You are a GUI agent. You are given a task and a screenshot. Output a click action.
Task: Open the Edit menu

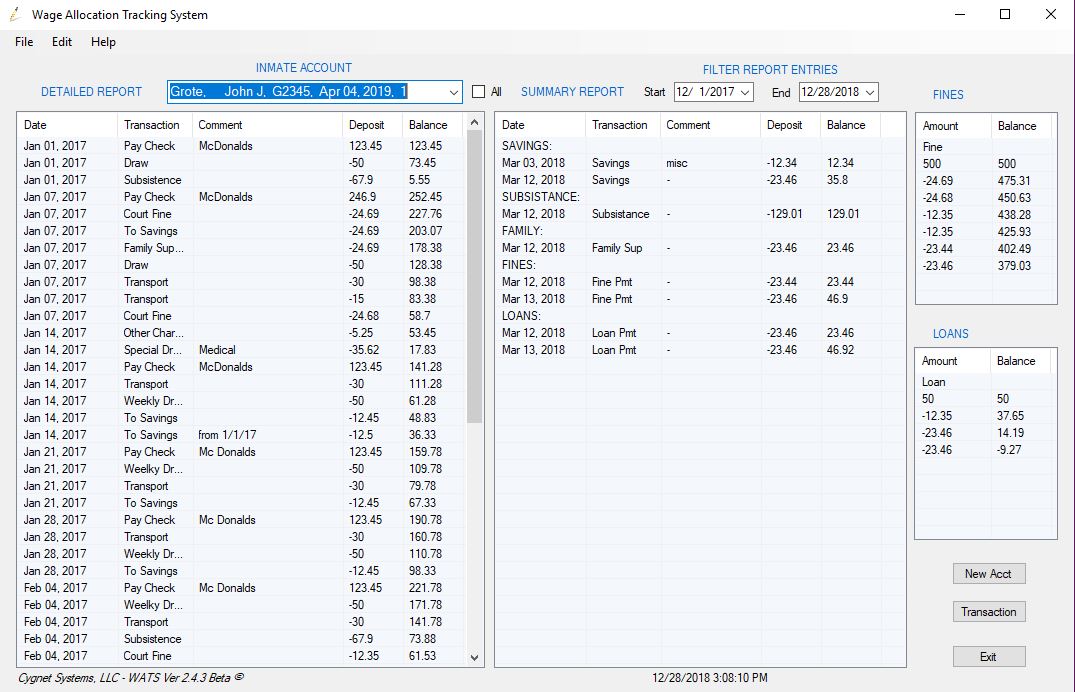point(62,42)
